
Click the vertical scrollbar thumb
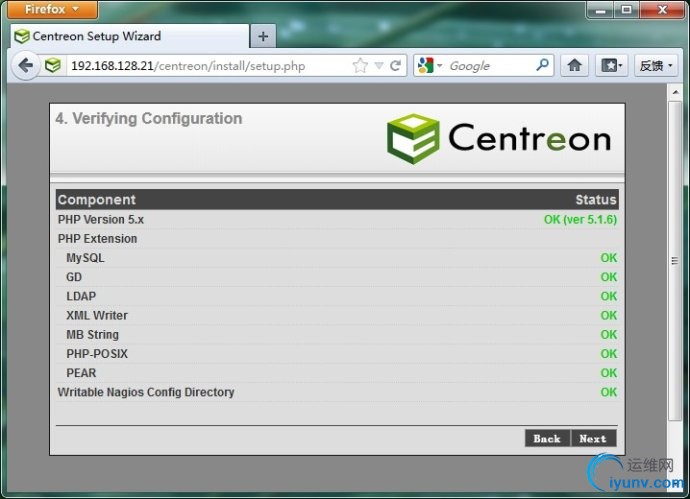(675, 261)
